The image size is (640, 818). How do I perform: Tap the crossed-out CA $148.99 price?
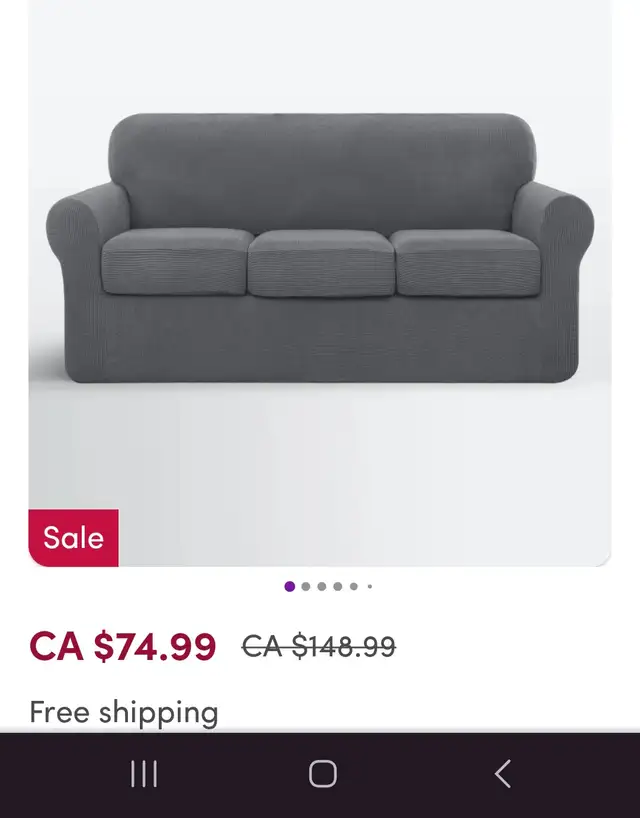tap(319, 646)
